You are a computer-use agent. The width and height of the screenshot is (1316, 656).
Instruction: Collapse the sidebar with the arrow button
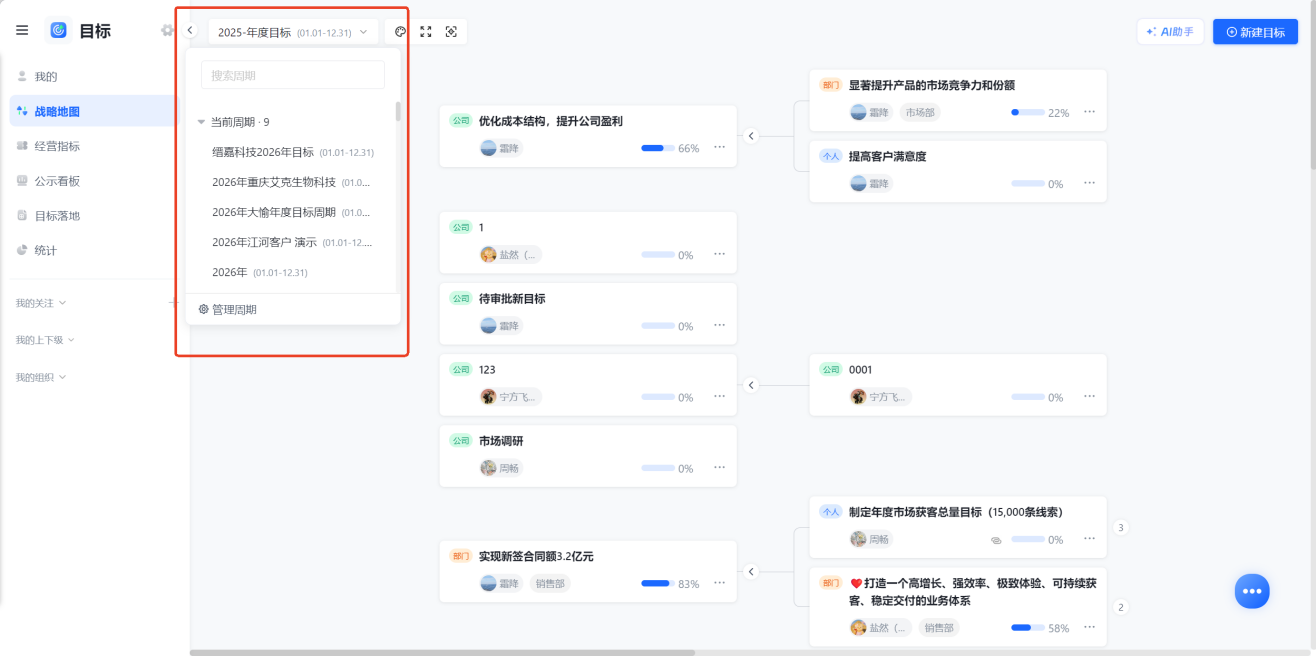point(190,31)
